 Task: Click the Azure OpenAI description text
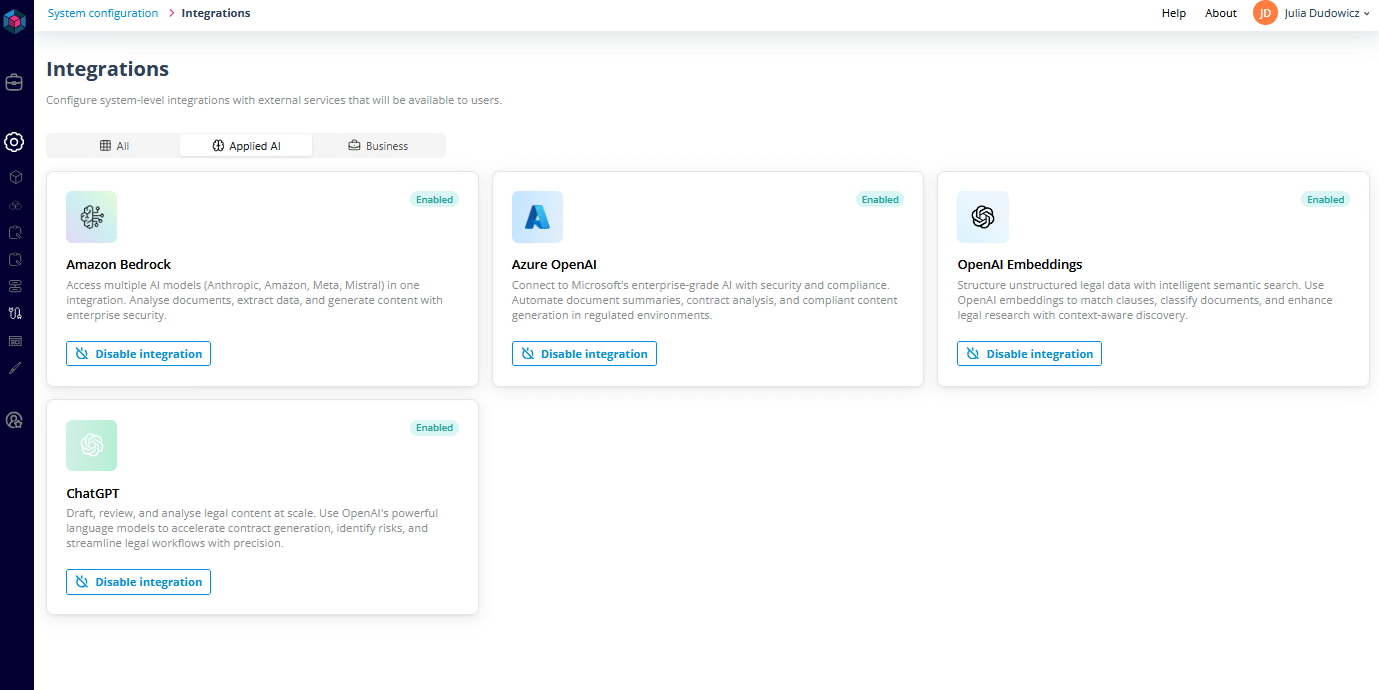click(x=705, y=300)
